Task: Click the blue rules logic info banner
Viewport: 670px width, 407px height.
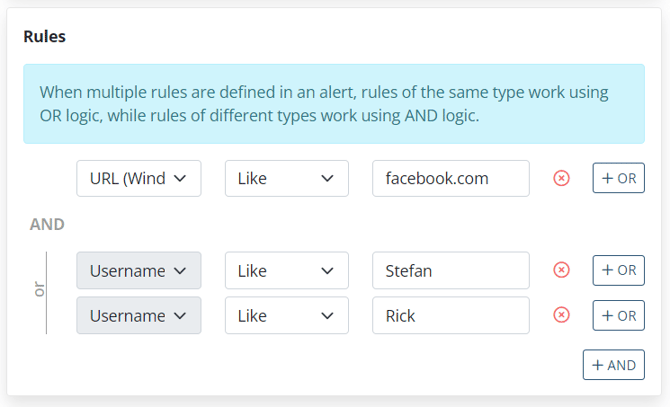Action: (x=334, y=104)
